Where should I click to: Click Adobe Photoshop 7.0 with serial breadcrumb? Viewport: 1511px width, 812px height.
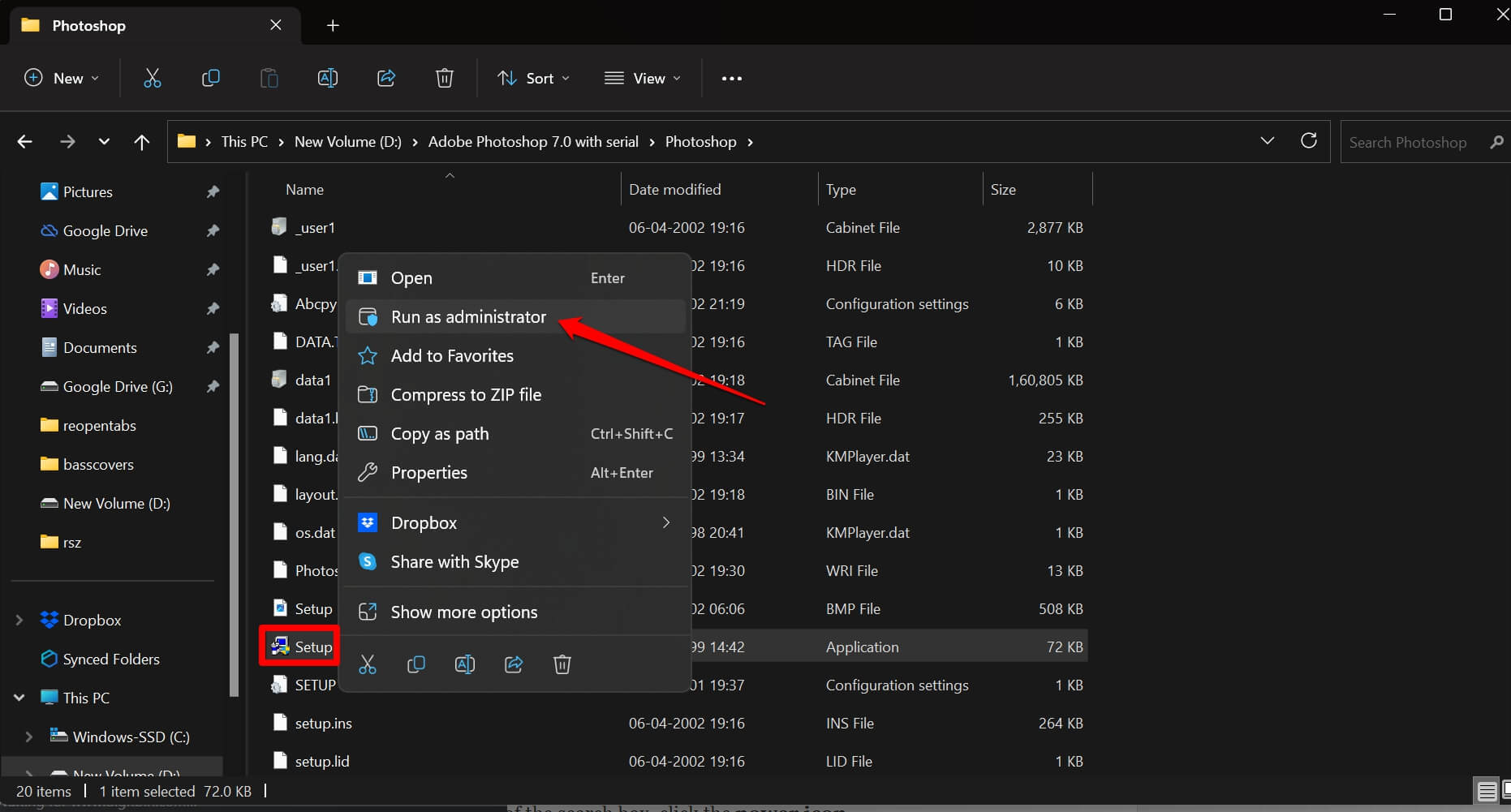[x=533, y=142]
